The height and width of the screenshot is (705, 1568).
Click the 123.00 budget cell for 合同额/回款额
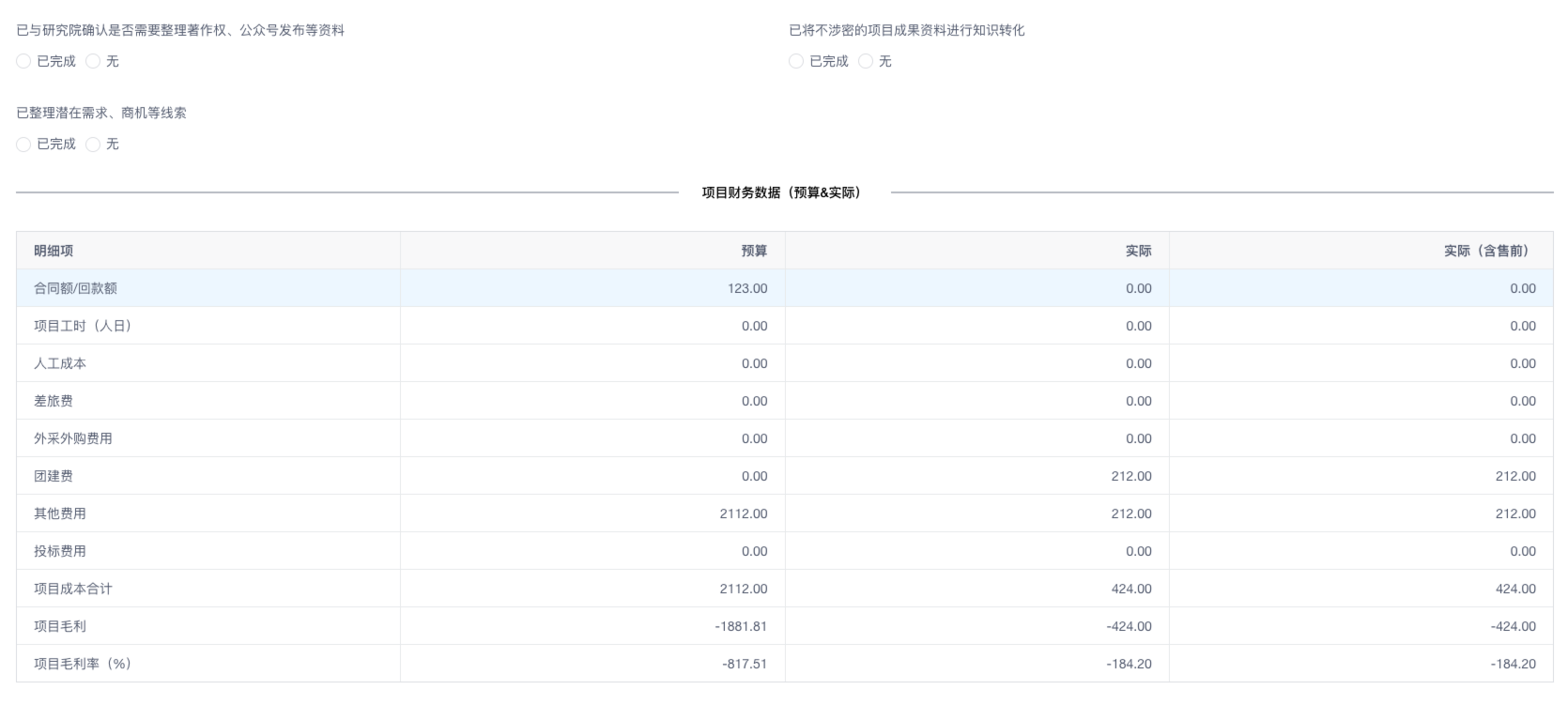click(x=746, y=288)
